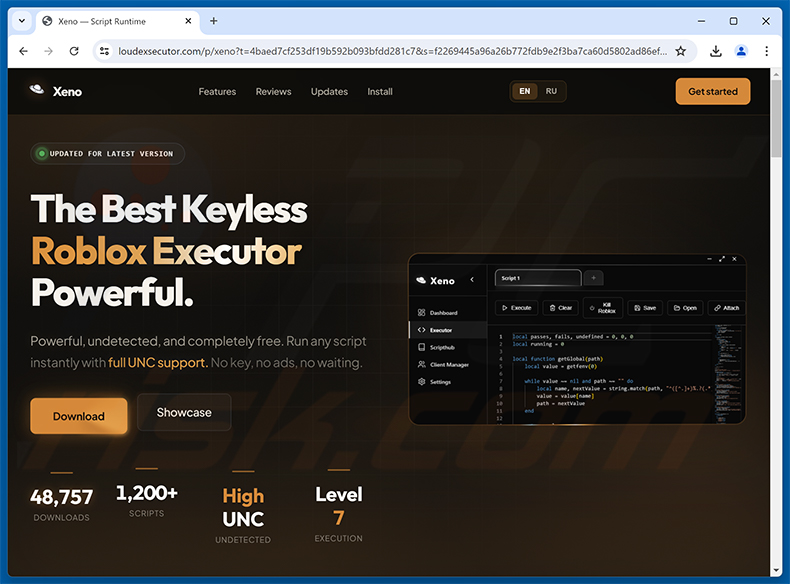
Task: Click Scripthub icon in Xeno preview
Action: (422, 347)
